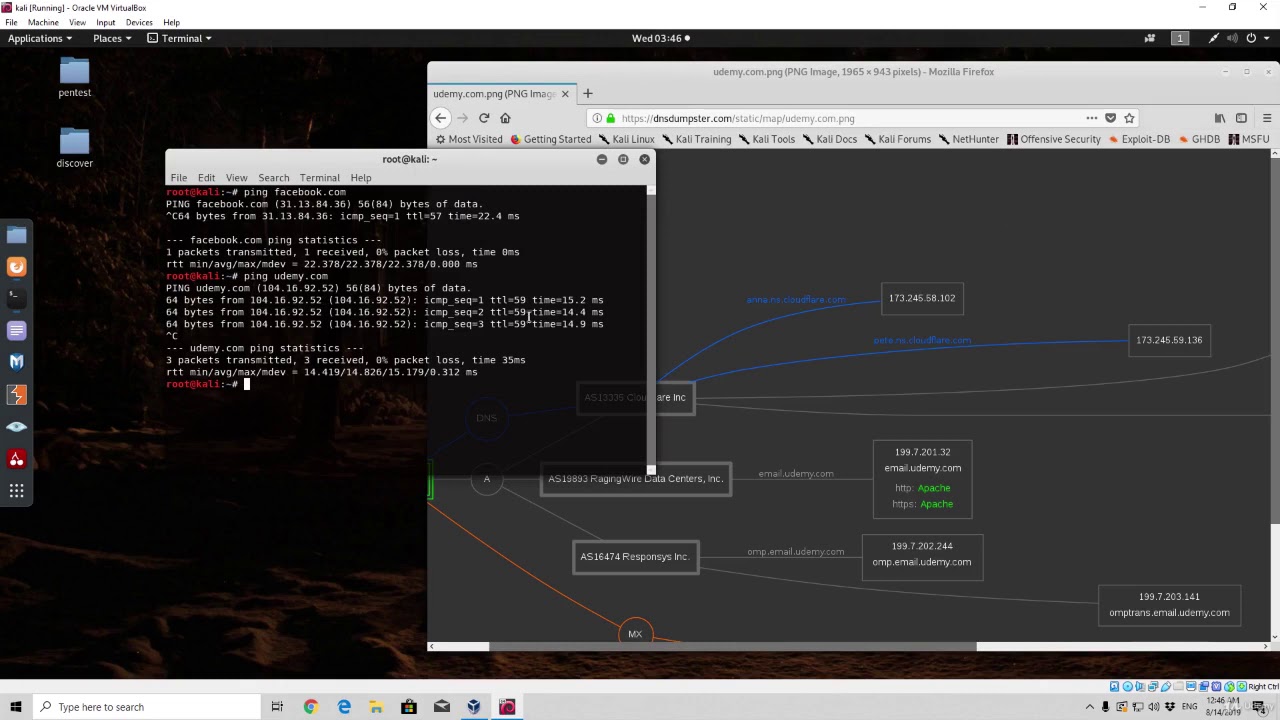Click 173.245.58.102 box in map
This screenshot has height=720, width=1280.
coord(922,298)
